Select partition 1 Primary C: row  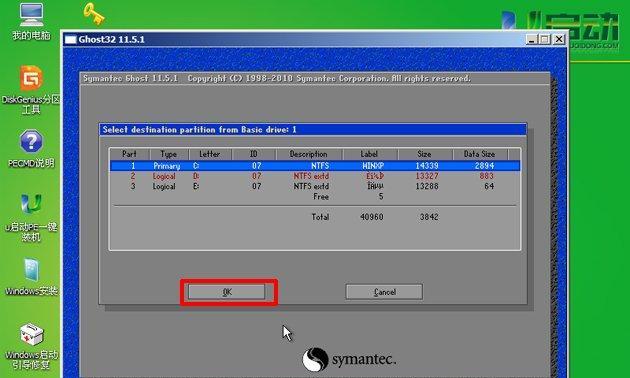click(315, 166)
